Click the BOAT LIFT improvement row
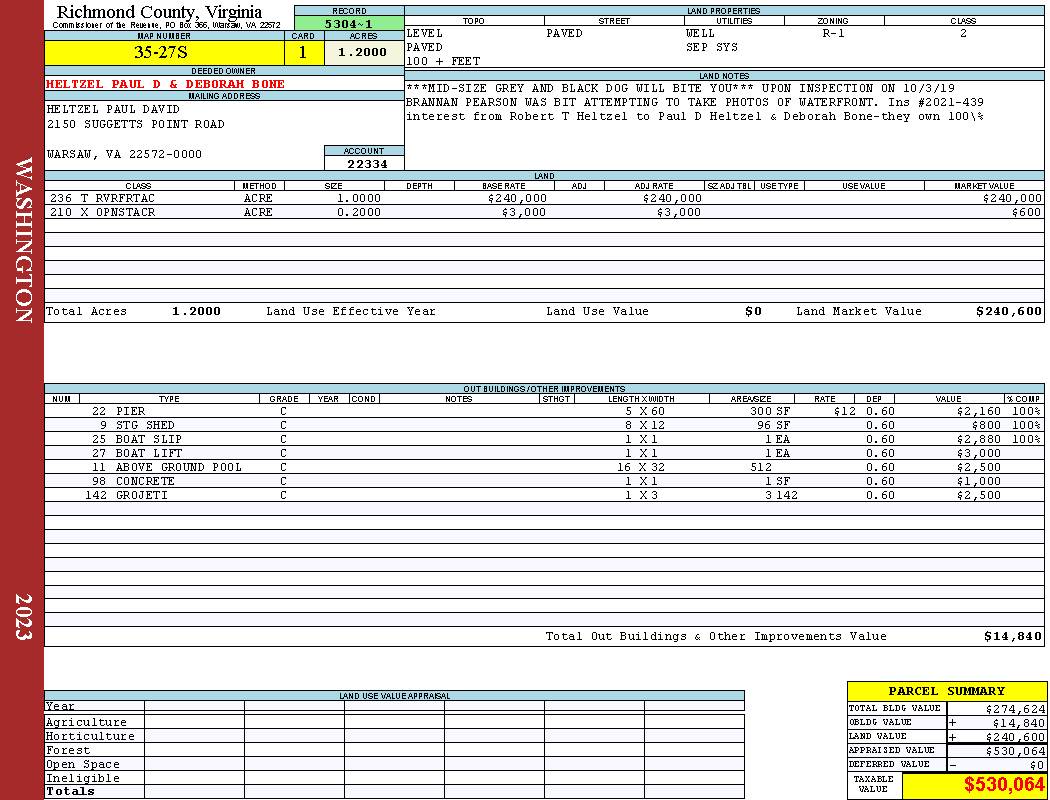 [x=544, y=454]
